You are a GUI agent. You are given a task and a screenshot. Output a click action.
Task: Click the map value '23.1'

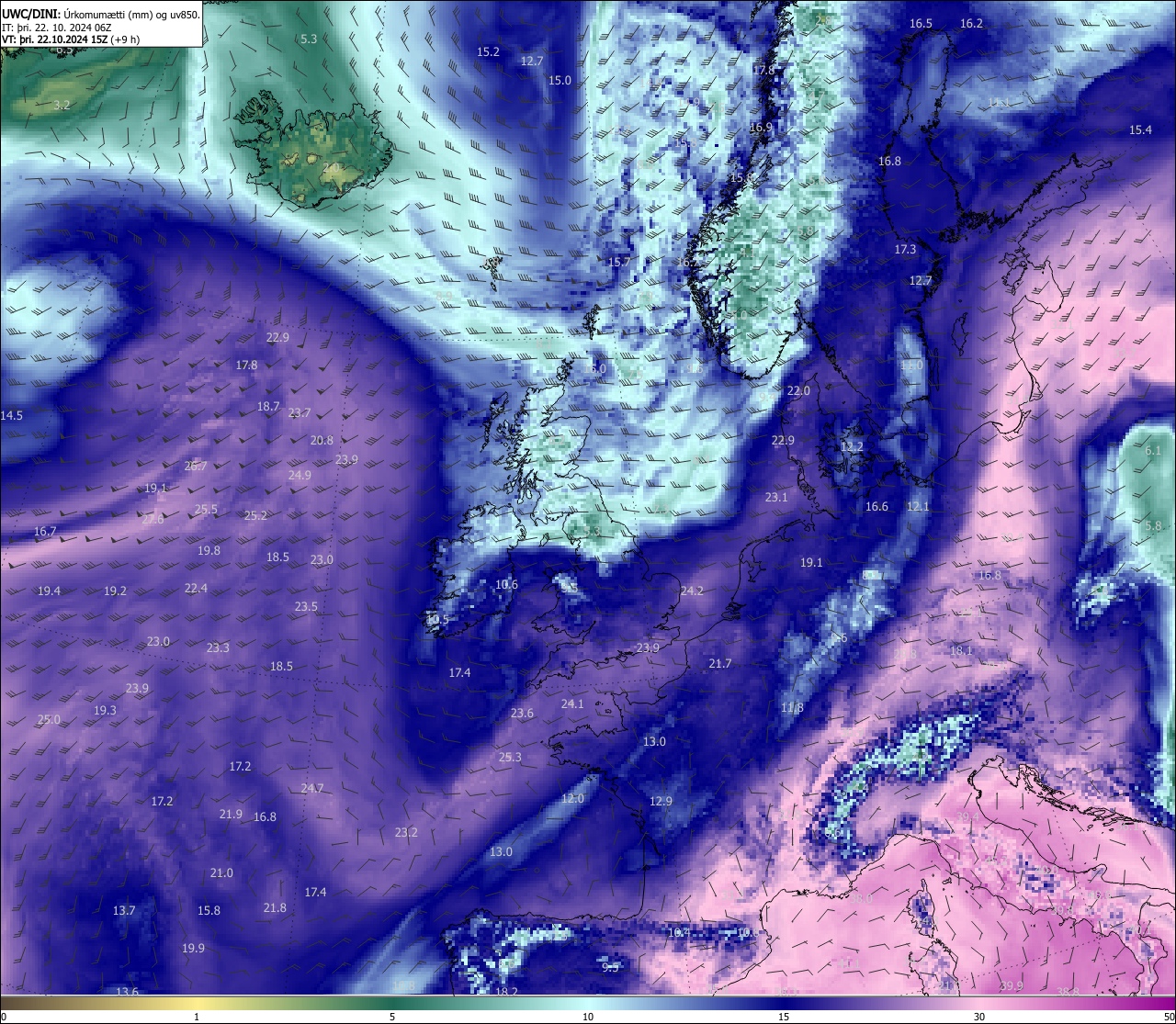(776, 497)
